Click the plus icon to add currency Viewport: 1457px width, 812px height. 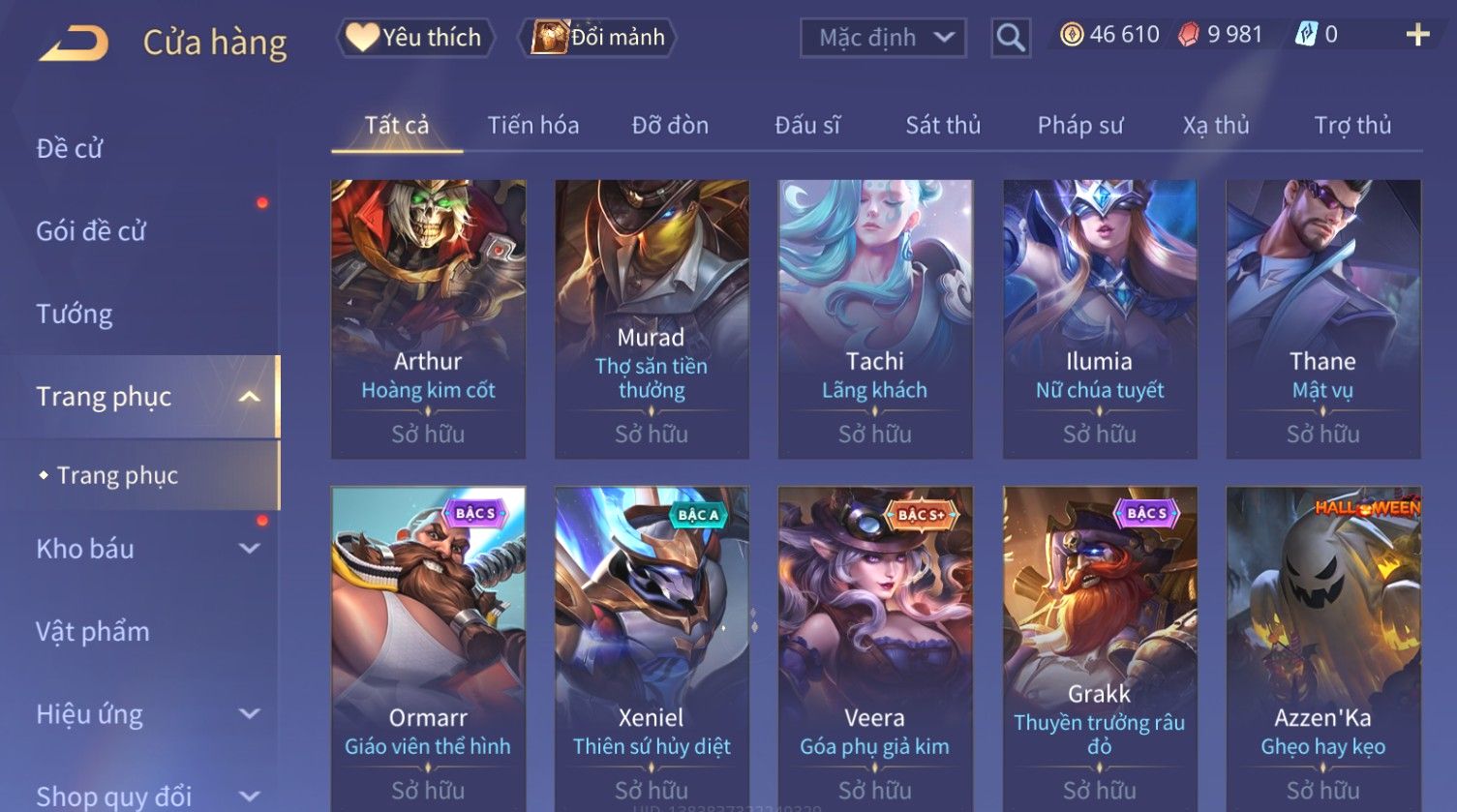point(1417,35)
